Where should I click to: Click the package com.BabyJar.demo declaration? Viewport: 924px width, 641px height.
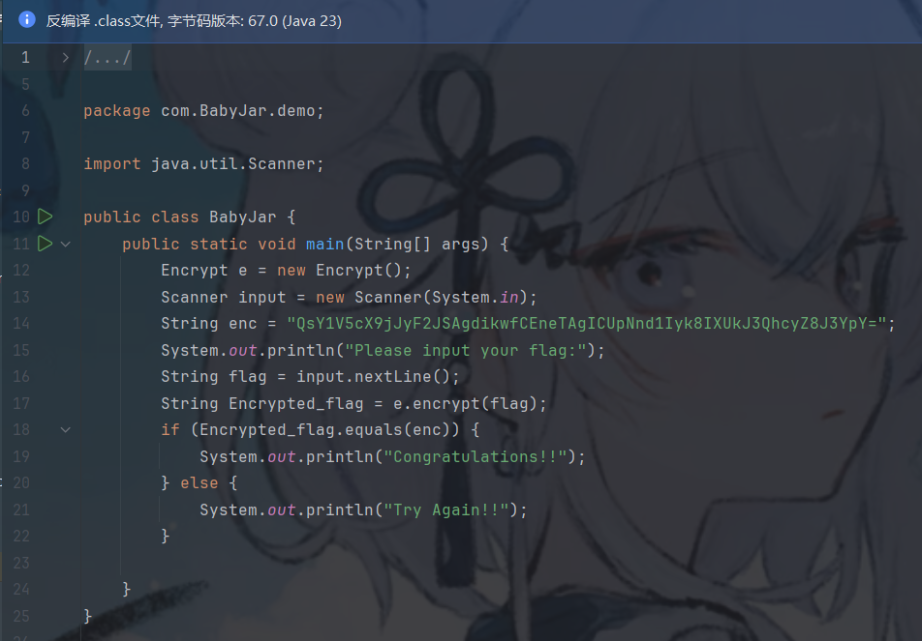click(203, 111)
